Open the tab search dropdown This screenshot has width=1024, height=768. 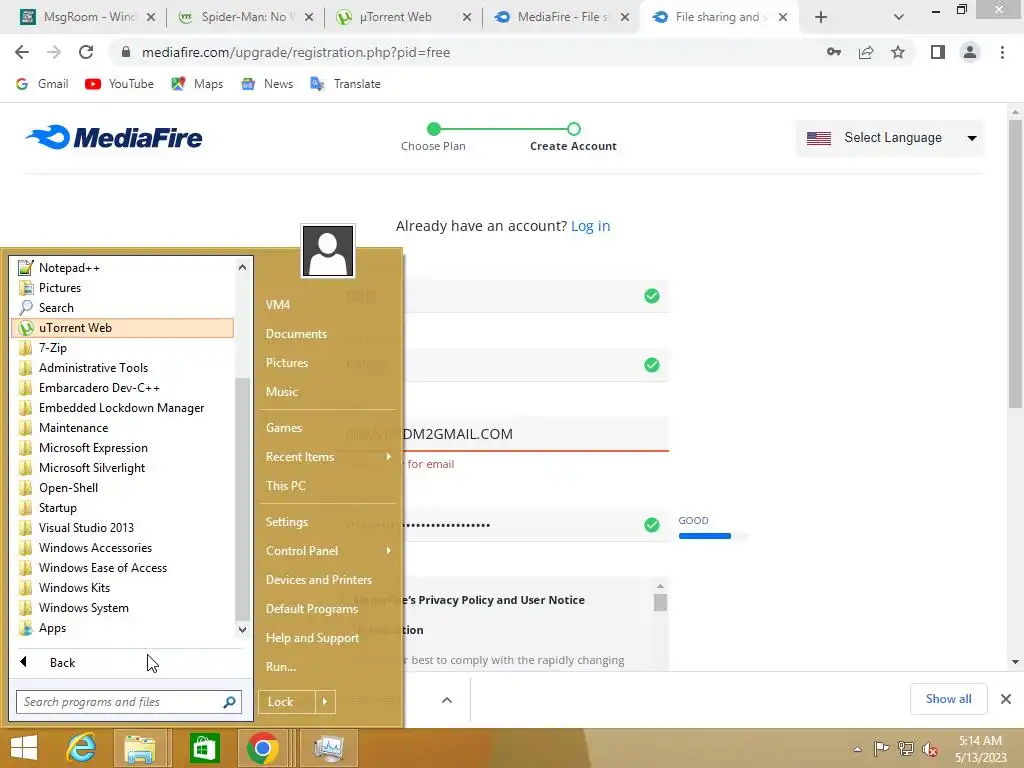pyautogui.click(x=899, y=18)
